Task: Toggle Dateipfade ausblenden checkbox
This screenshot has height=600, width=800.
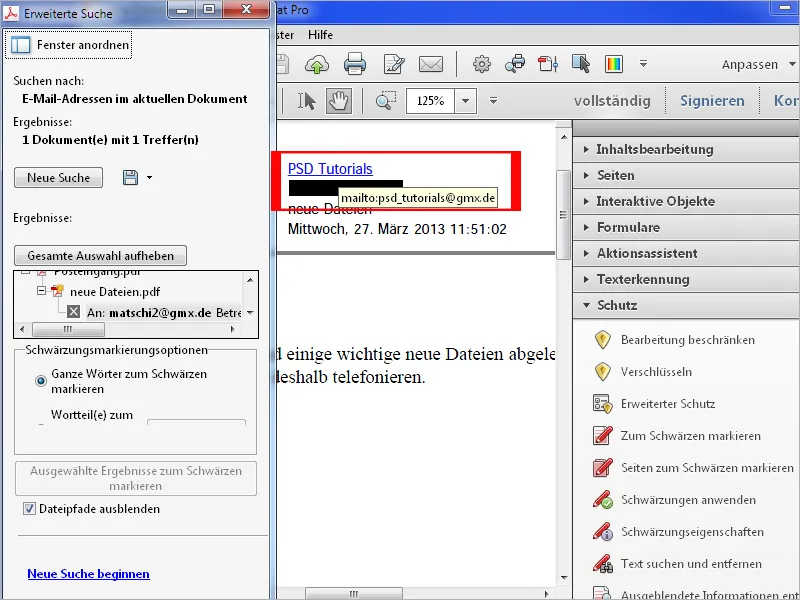Action: pyautogui.click(x=29, y=509)
